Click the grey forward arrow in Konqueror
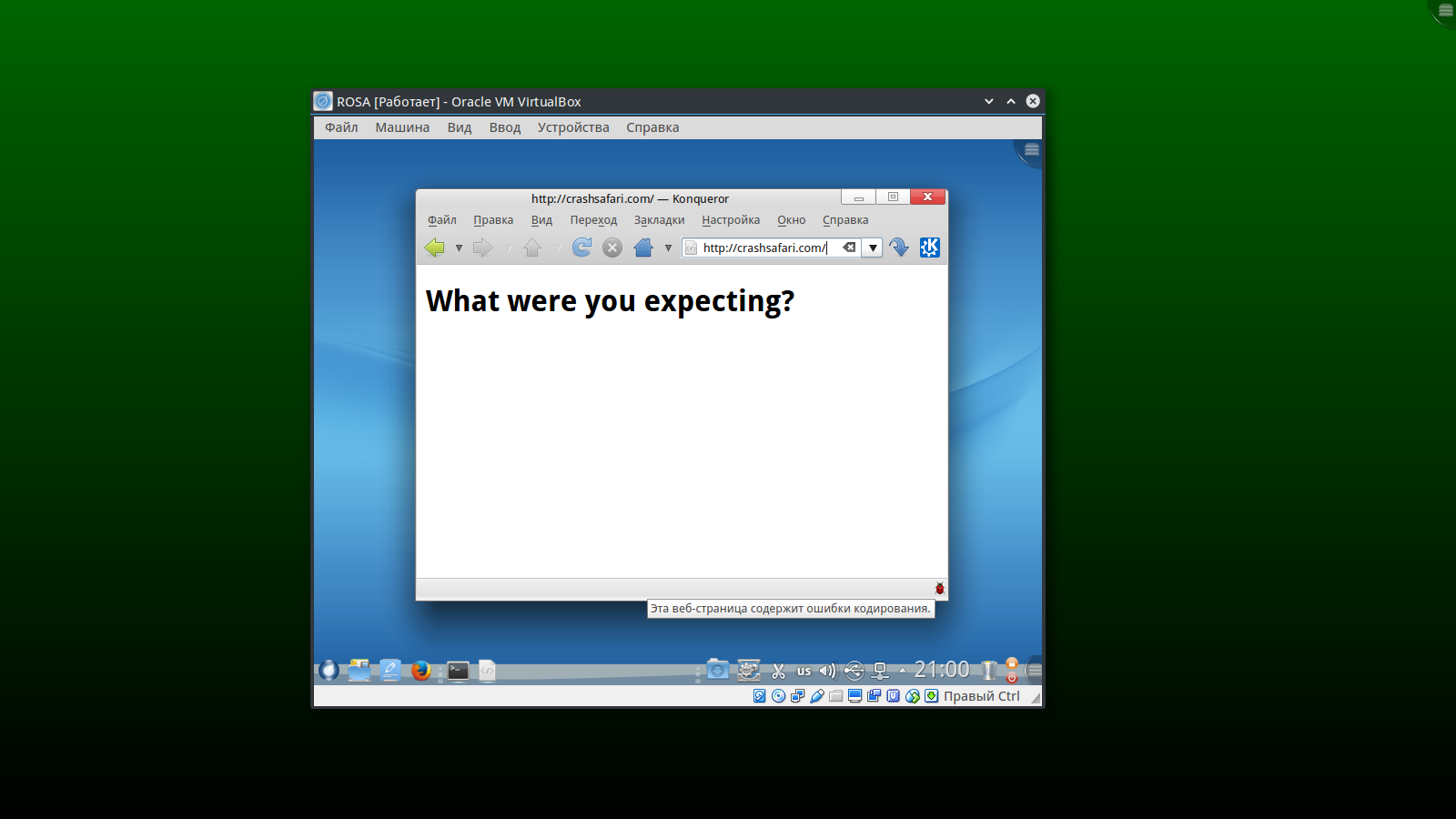Viewport: 1456px width, 819px height. click(483, 248)
